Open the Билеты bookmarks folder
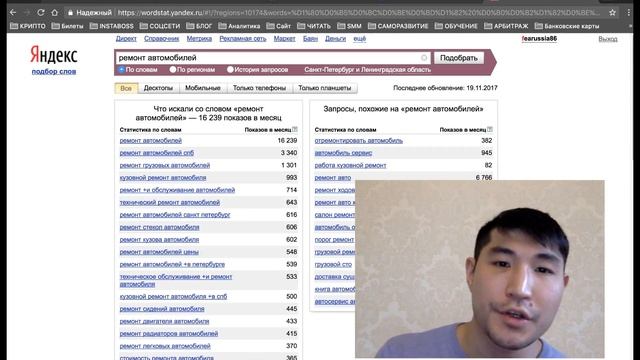The image size is (640, 360). click(x=68, y=26)
